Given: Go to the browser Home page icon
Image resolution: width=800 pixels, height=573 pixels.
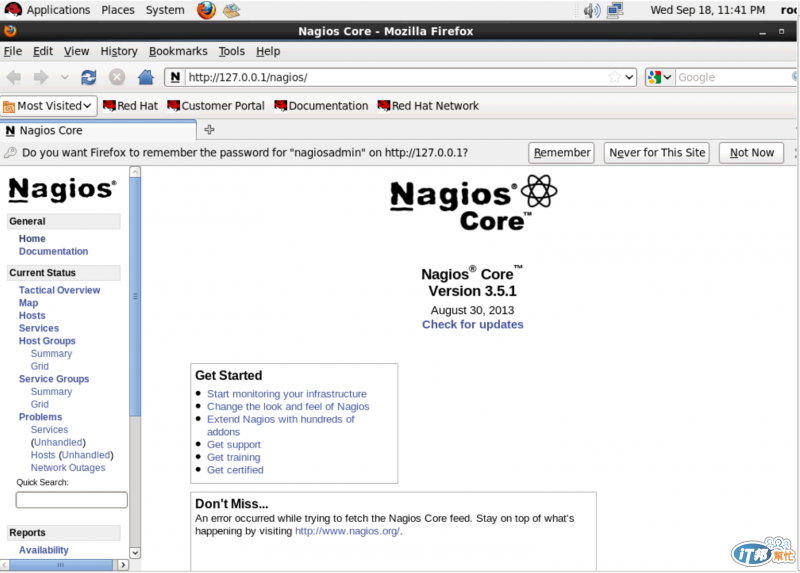Looking at the screenshot, I should tap(145, 78).
